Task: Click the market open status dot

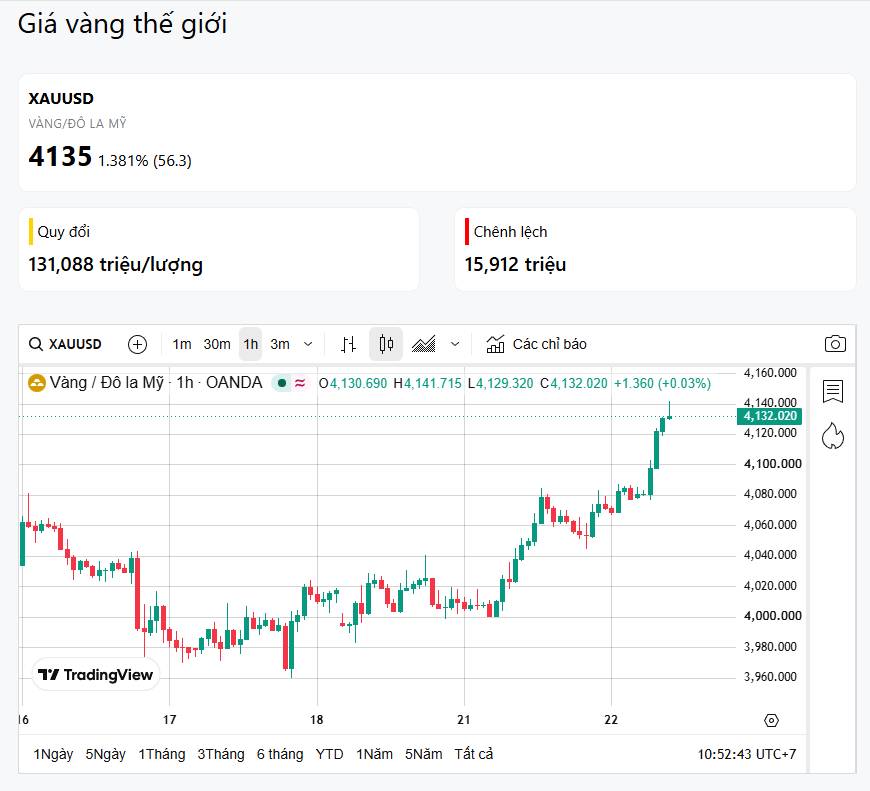Action: pyautogui.click(x=282, y=383)
